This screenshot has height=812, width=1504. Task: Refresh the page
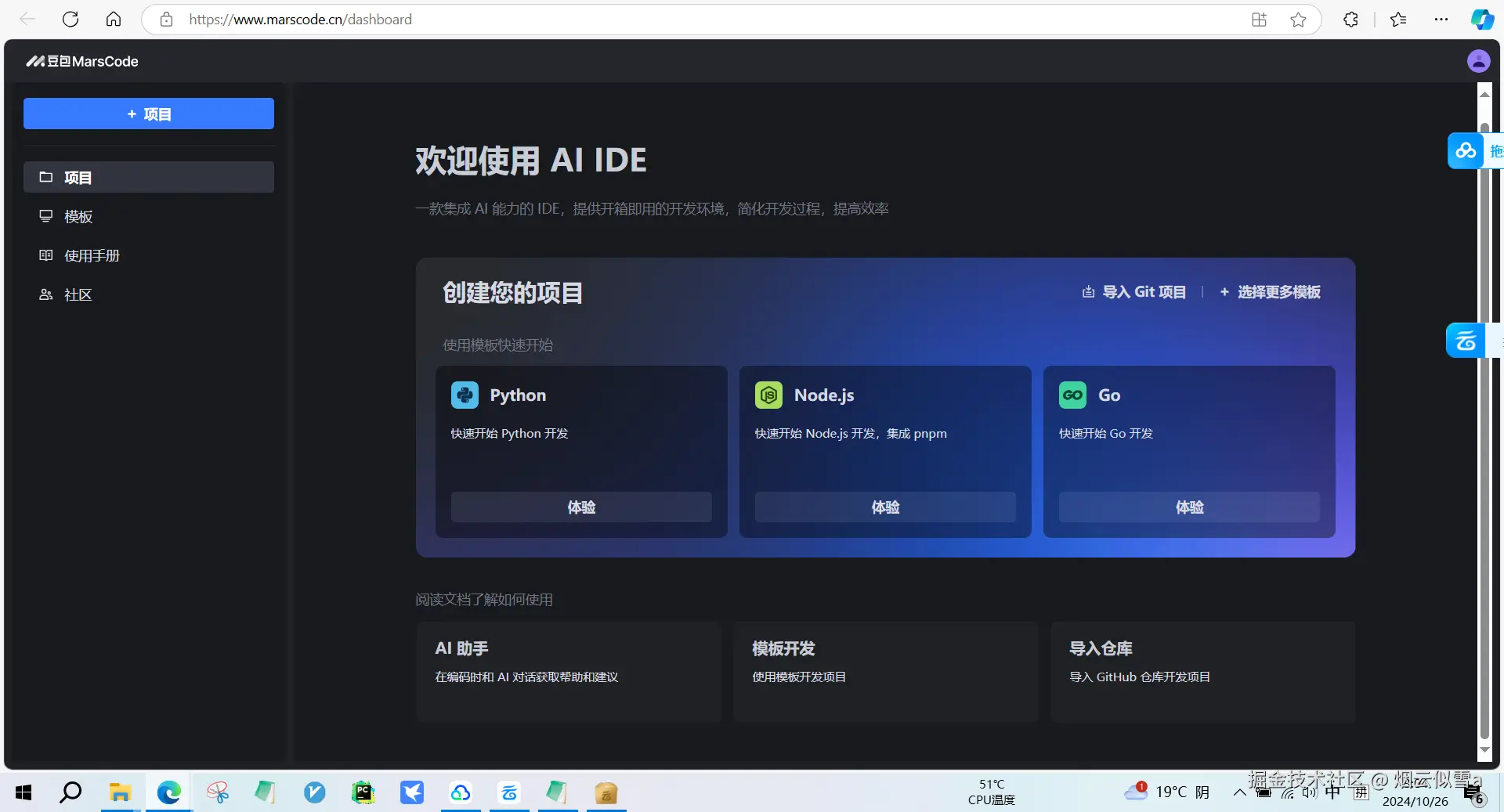tap(70, 20)
